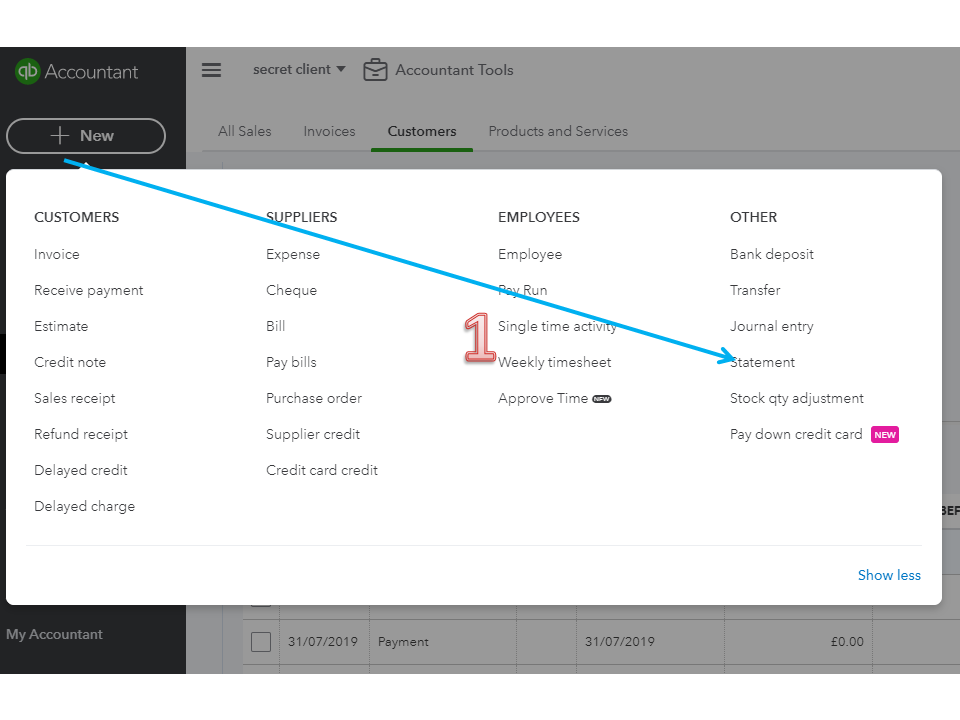This screenshot has width=960, height=720.
Task: Select the Customers tab
Action: [x=422, y=131]
